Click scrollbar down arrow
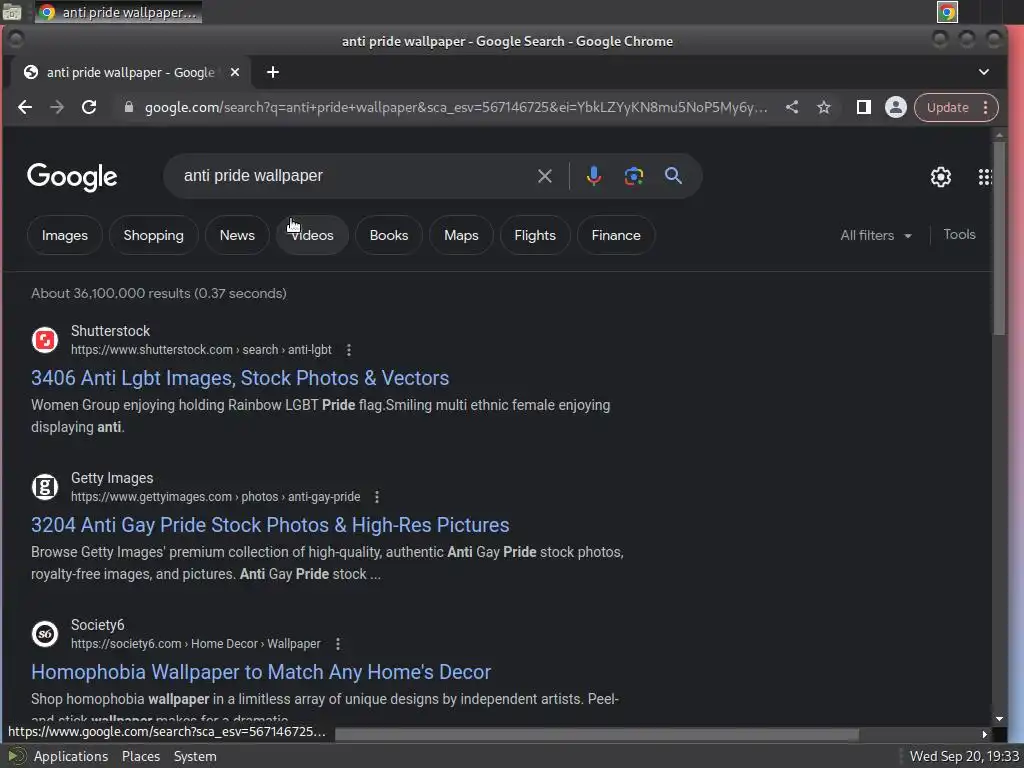Image resolution: width=1024 pixels, height=768 pixels. click(999, 719)
